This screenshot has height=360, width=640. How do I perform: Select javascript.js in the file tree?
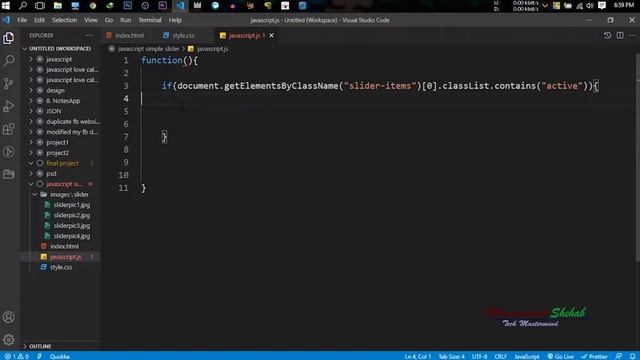point(65,257)
